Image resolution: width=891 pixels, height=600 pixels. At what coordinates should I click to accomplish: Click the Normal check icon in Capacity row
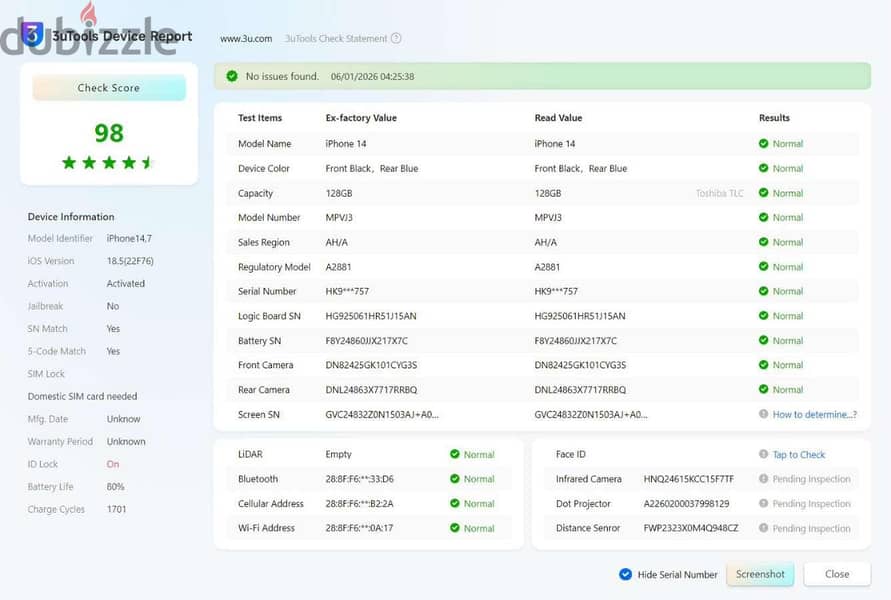point(763,193)
